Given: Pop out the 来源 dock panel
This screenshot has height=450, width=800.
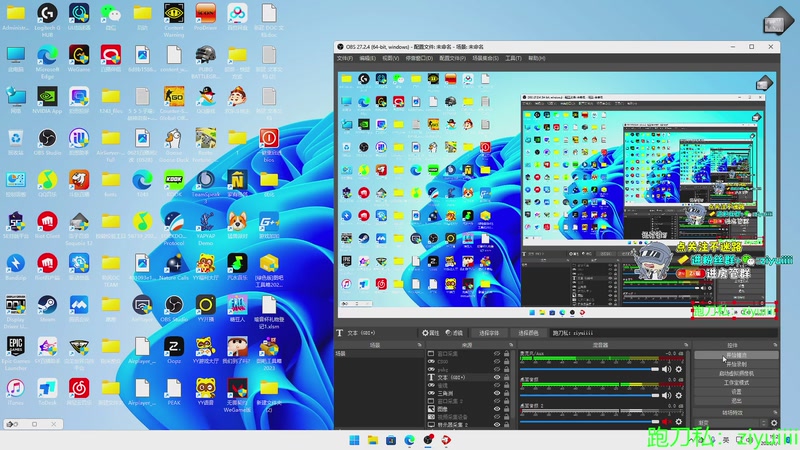Looking at the screenshot, I should (511, 345).
